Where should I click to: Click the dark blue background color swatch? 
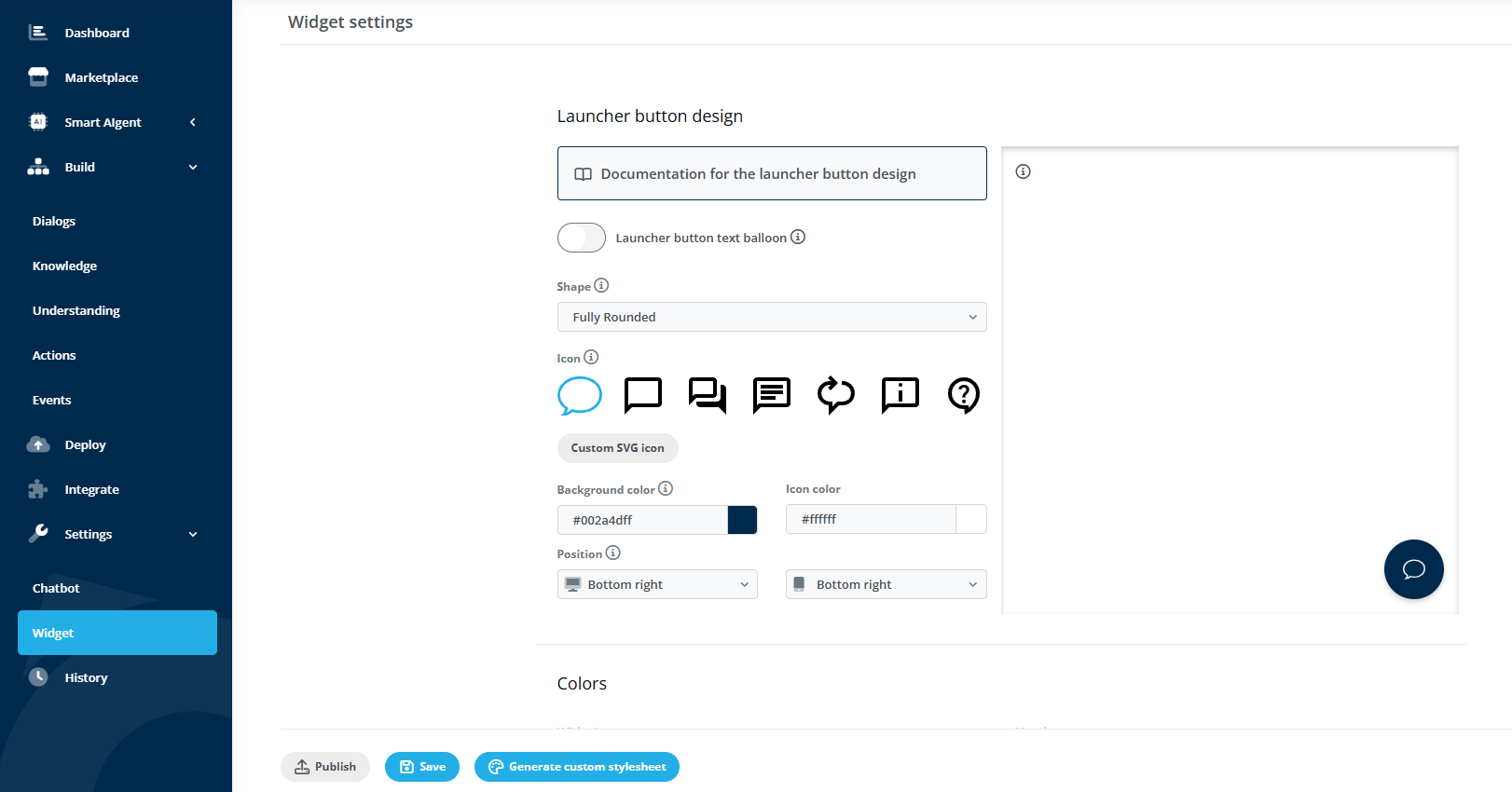742,520
